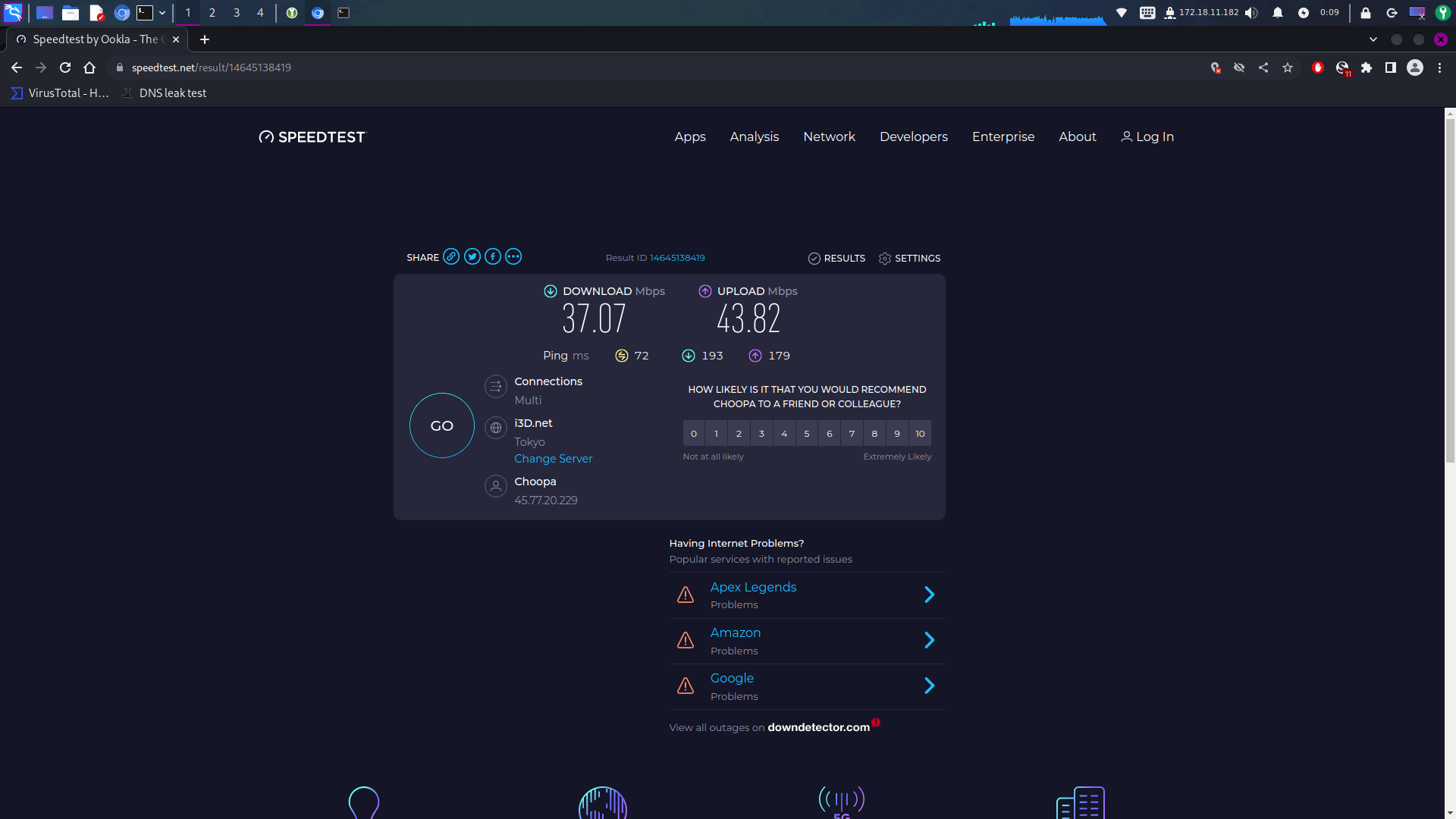This screenshot has height=819, width=1456.
Task: Select rating 10 Extremely Likely
Action: click(920, 434)
